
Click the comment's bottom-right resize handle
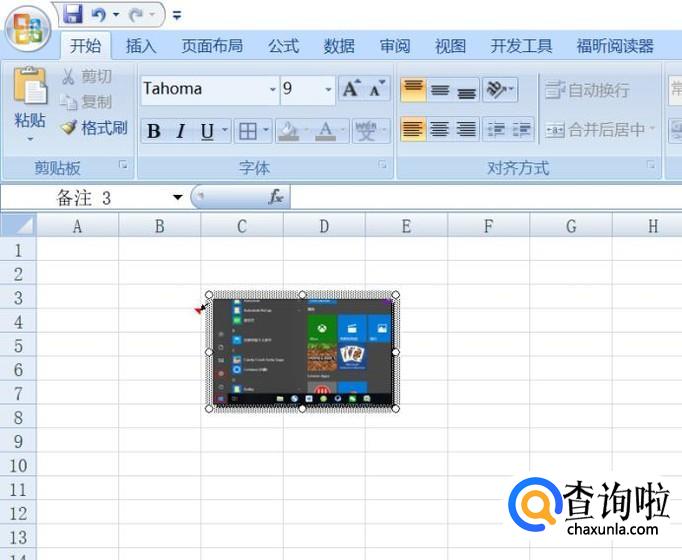pyautogui.click(x=395, y=409)
